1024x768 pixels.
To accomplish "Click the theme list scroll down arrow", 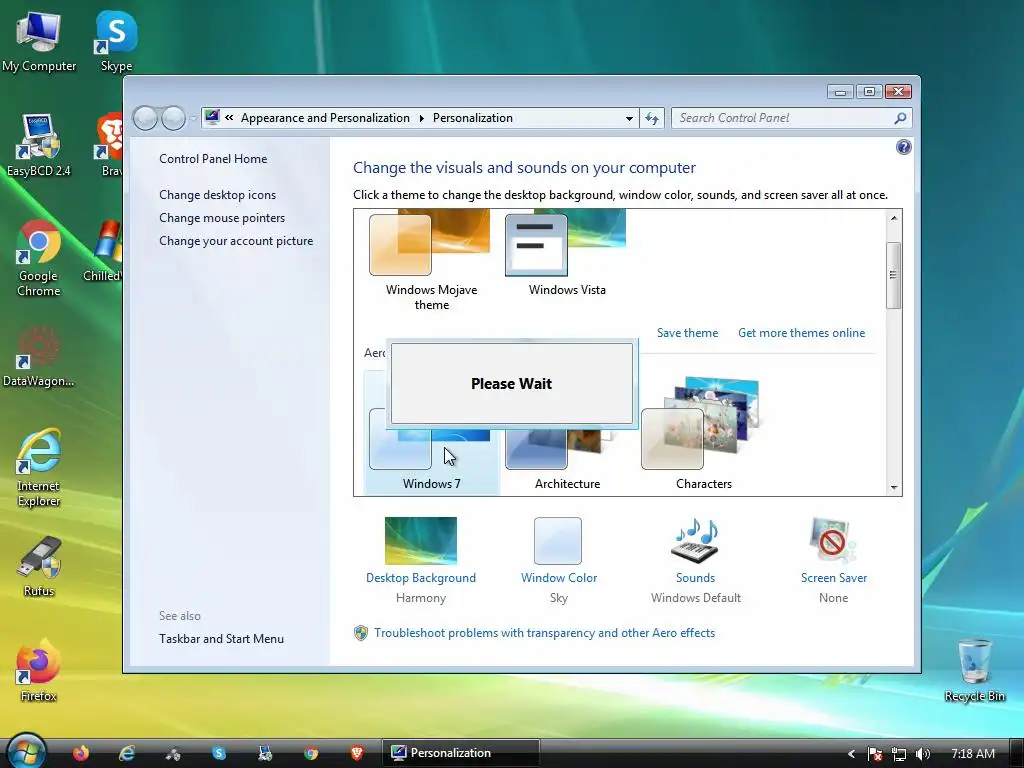I will click(894, 488).
